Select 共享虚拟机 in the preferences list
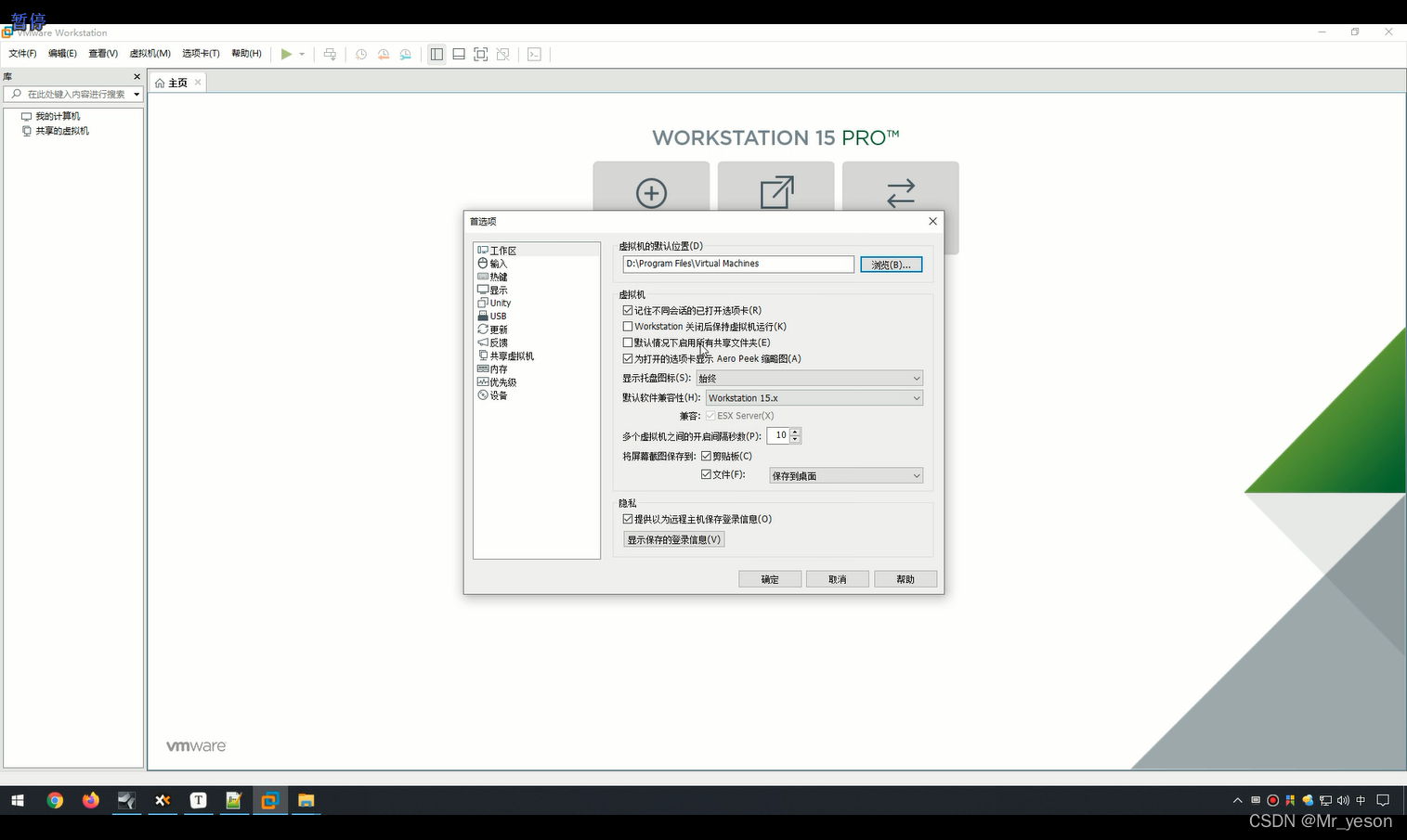Viewport: 1407px width, 840px height. (512, 355)
